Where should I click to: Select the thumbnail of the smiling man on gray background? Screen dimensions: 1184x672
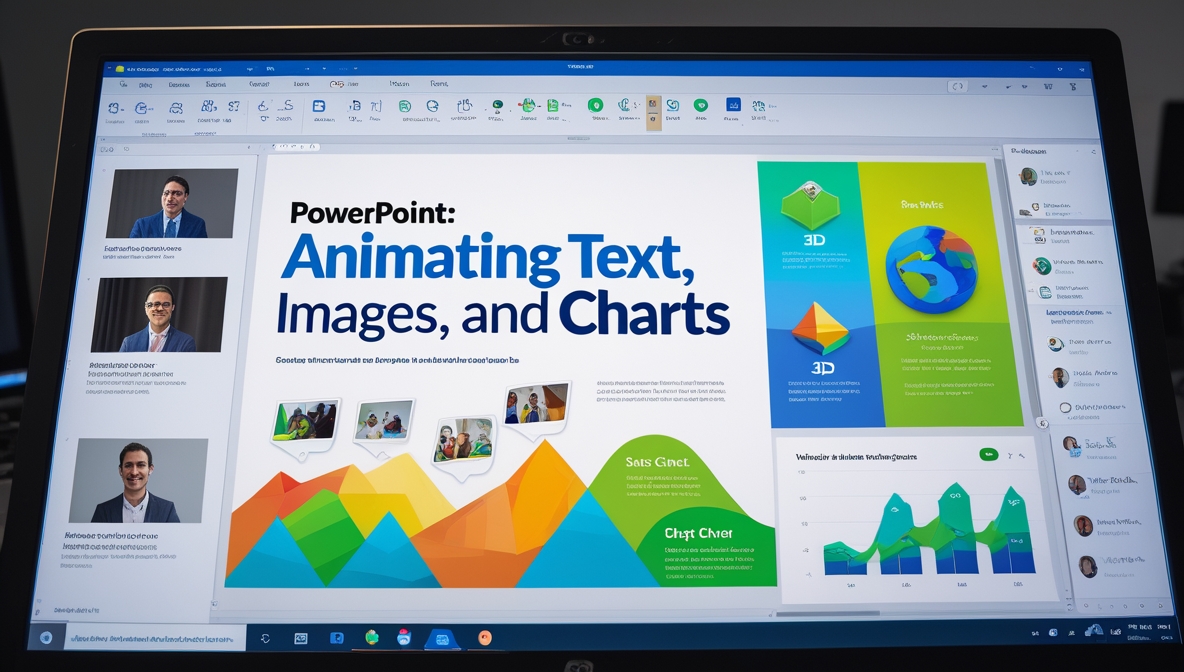pyautogui.click(x=138, y=480)
